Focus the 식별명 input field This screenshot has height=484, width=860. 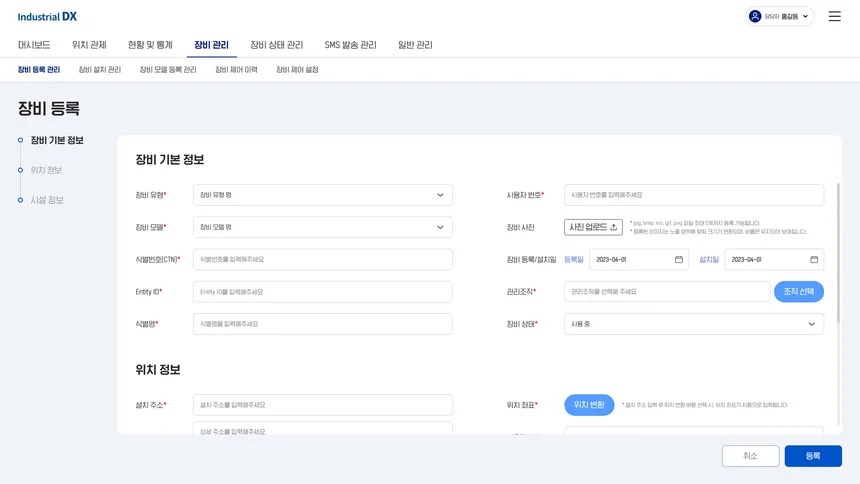pos(322,324)
